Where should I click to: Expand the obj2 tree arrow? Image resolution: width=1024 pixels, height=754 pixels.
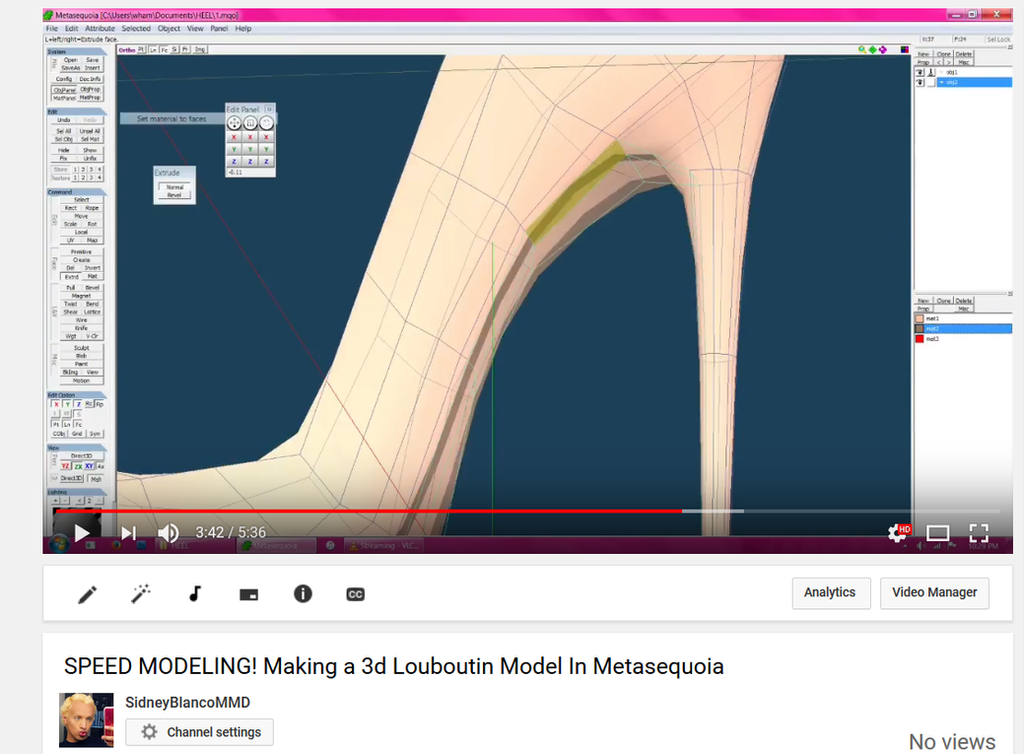(x=941, y=83)
